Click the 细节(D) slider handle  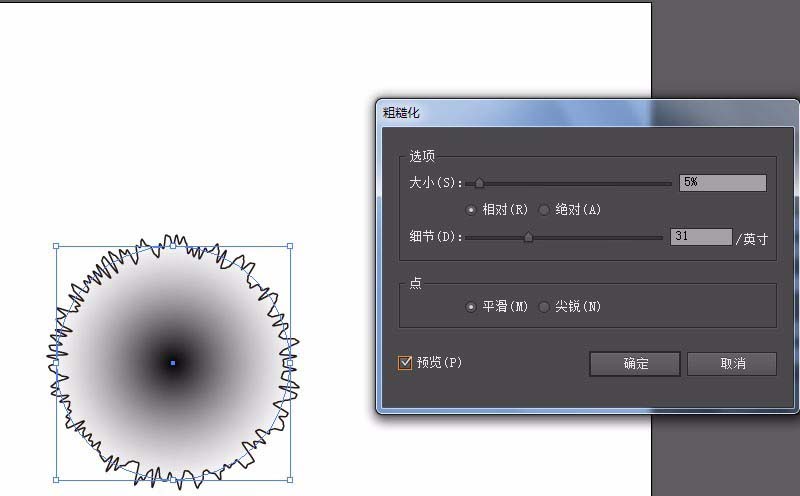(529, 237)
